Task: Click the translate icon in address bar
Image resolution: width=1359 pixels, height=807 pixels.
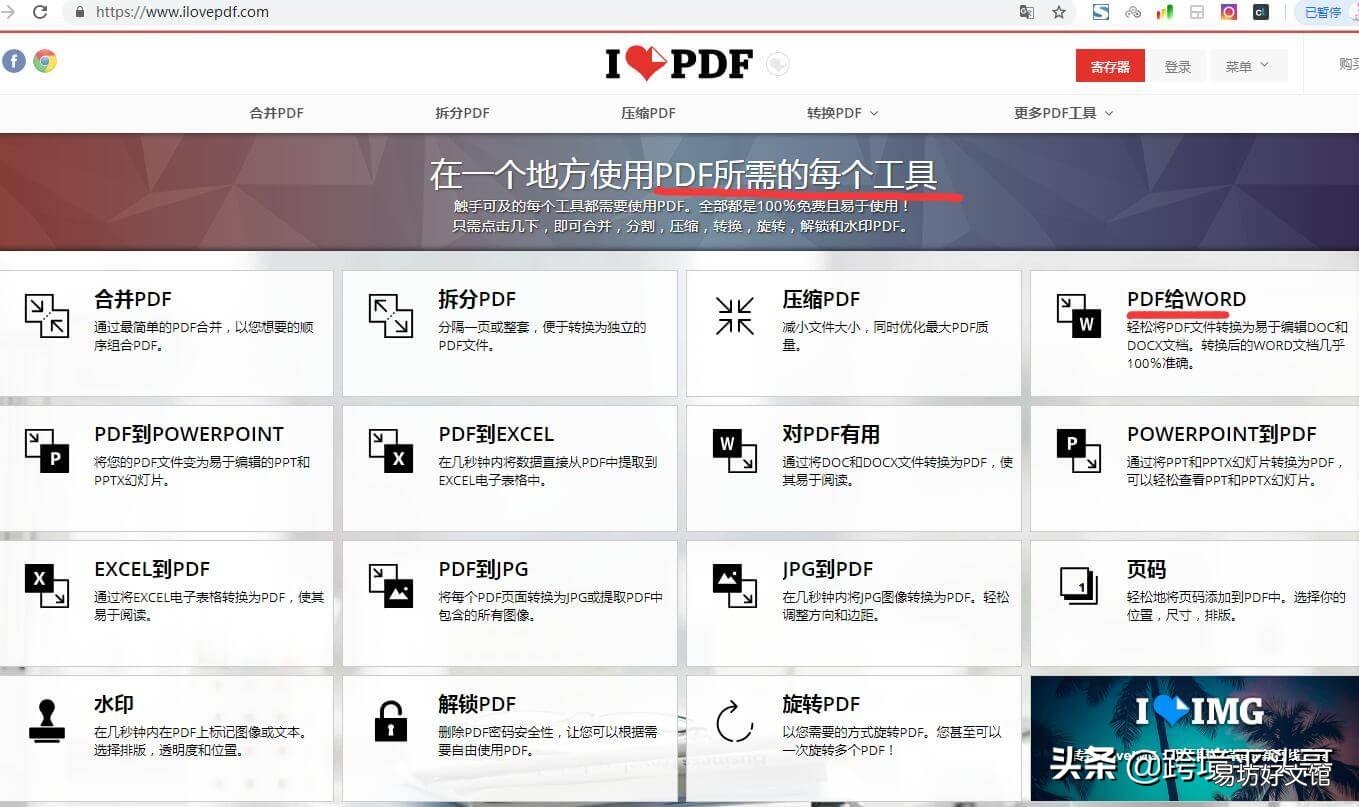Action: coord(1026,12)
